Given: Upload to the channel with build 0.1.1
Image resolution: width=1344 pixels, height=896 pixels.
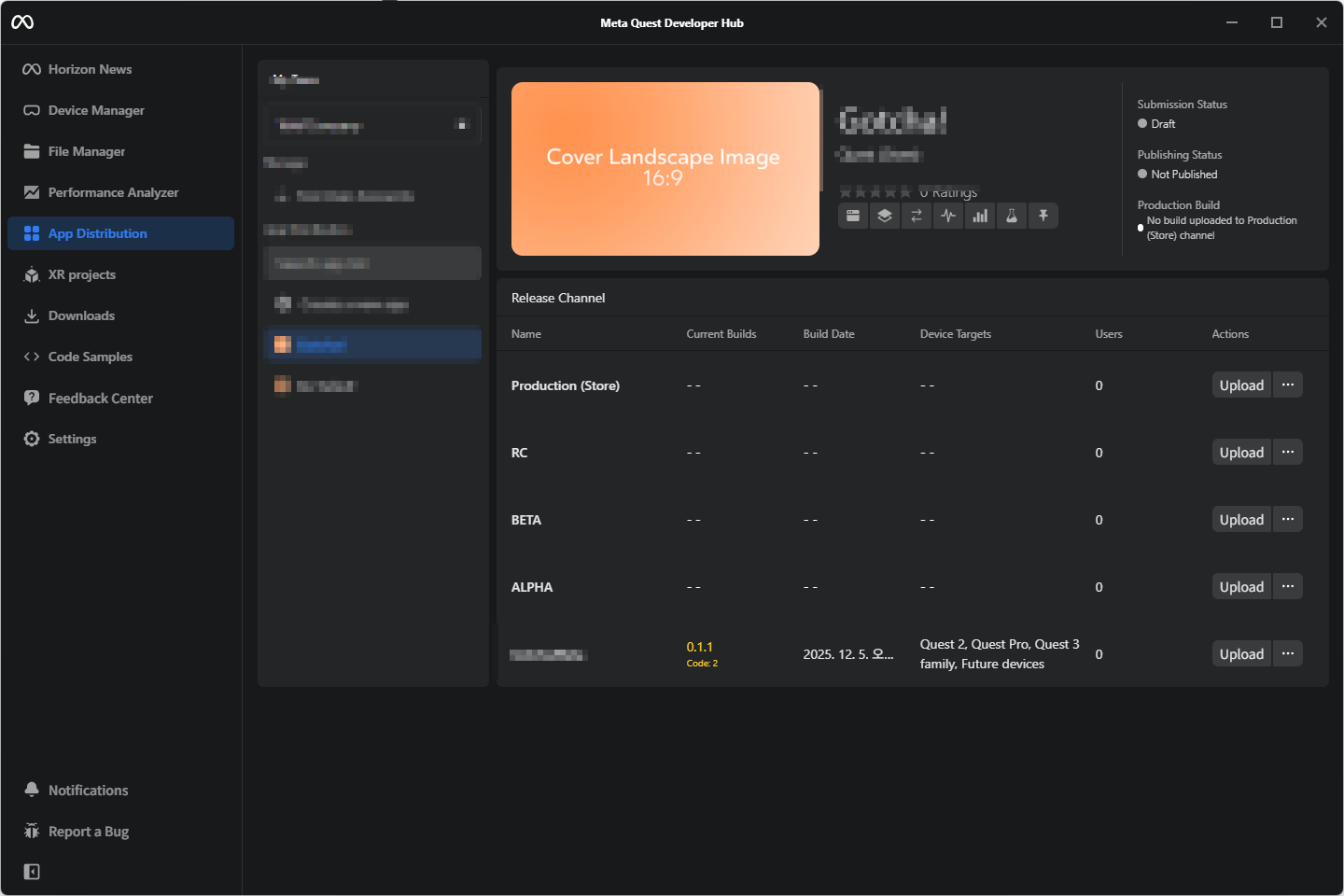Looking at the screenshot, I should 1241,654.
